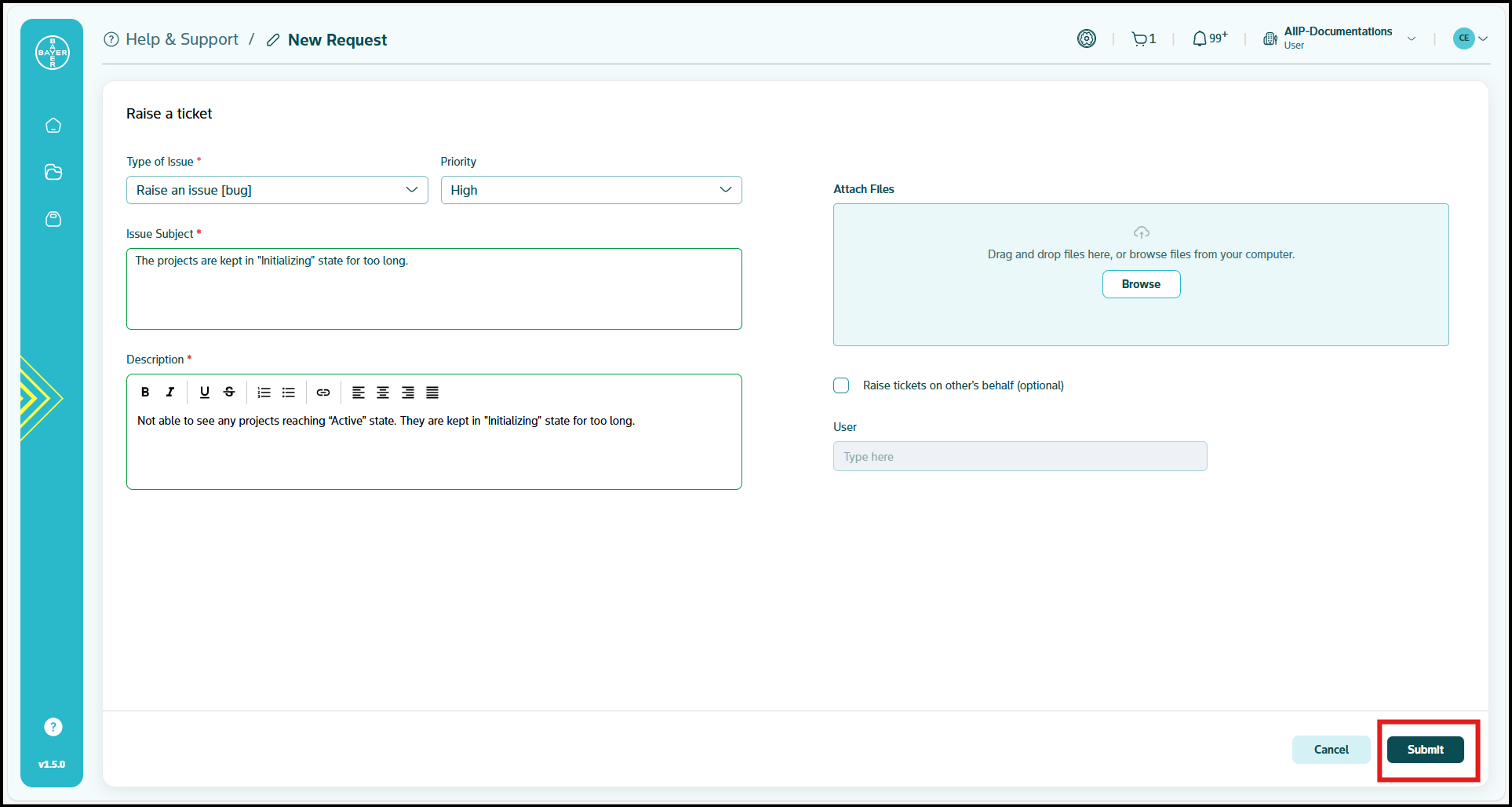Open the Home page from the sidebar
1512x807 pixels.
coord(53,125)
